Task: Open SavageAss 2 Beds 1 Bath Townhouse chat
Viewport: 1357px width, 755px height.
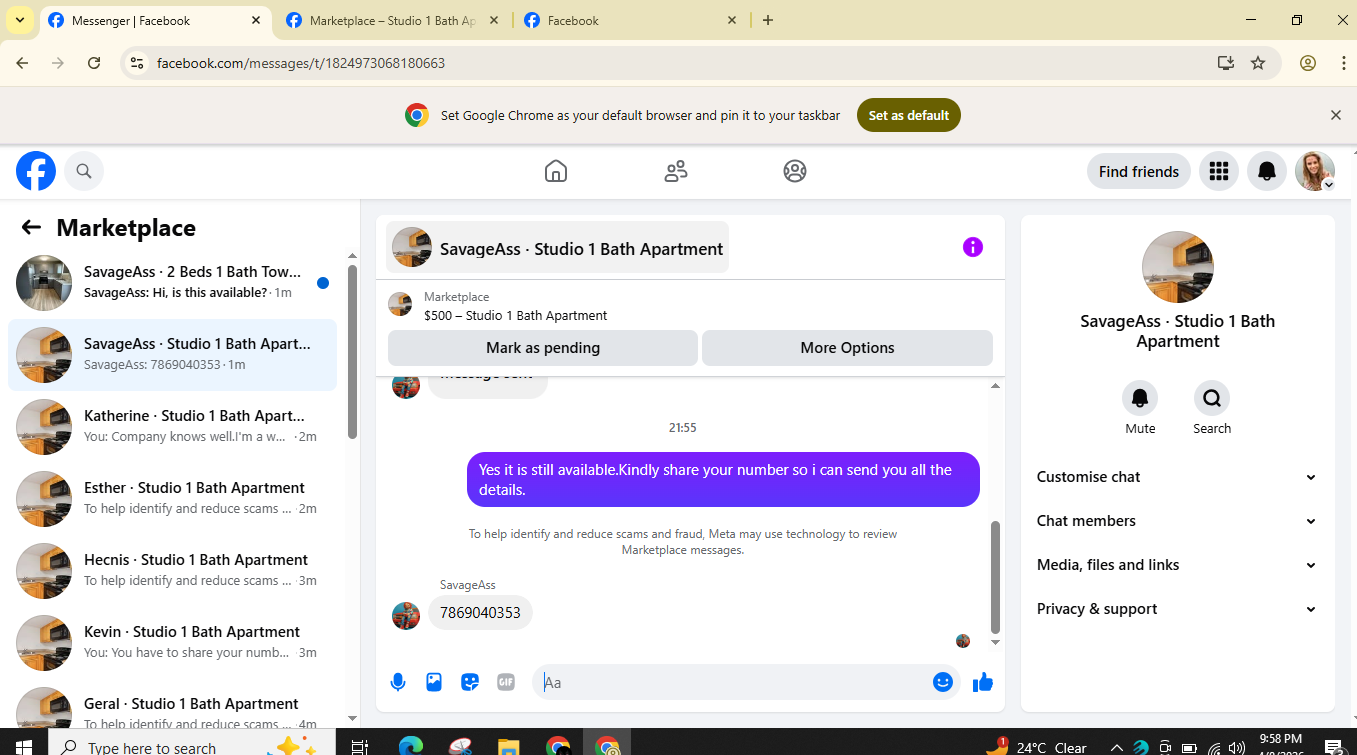Action: pyautogui.click(x=172, y=283)
